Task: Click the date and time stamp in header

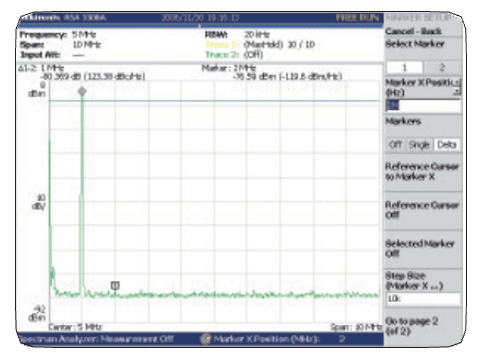Action: 200,17
